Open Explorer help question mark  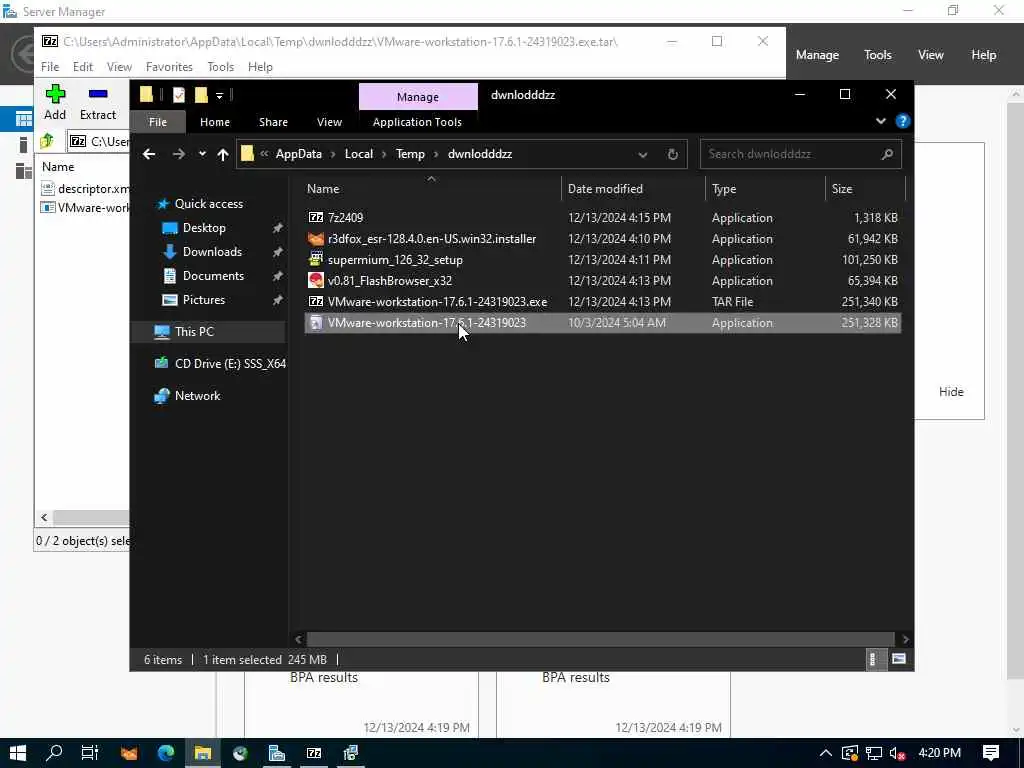tap(903, 121)
